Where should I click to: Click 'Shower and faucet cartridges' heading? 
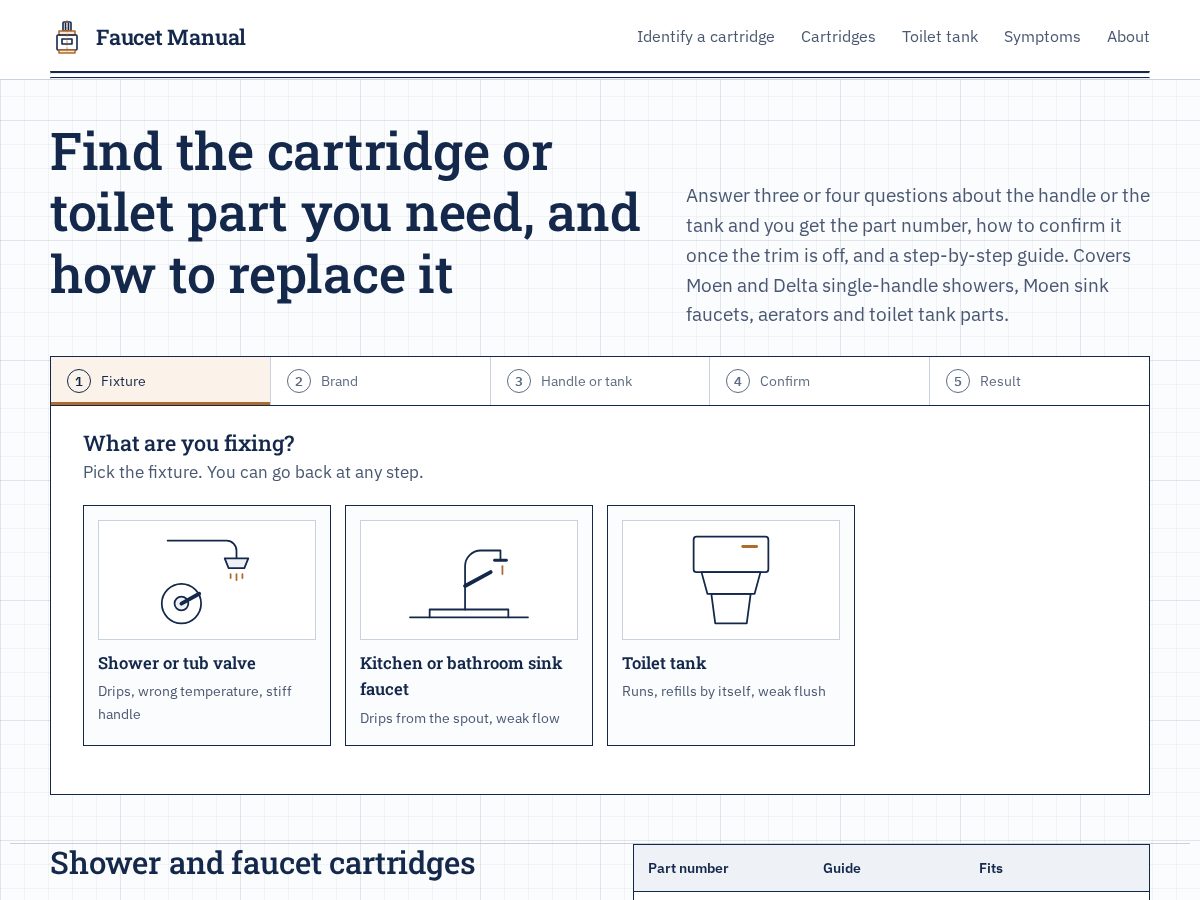pyautogui.click(x=263, y=863)
